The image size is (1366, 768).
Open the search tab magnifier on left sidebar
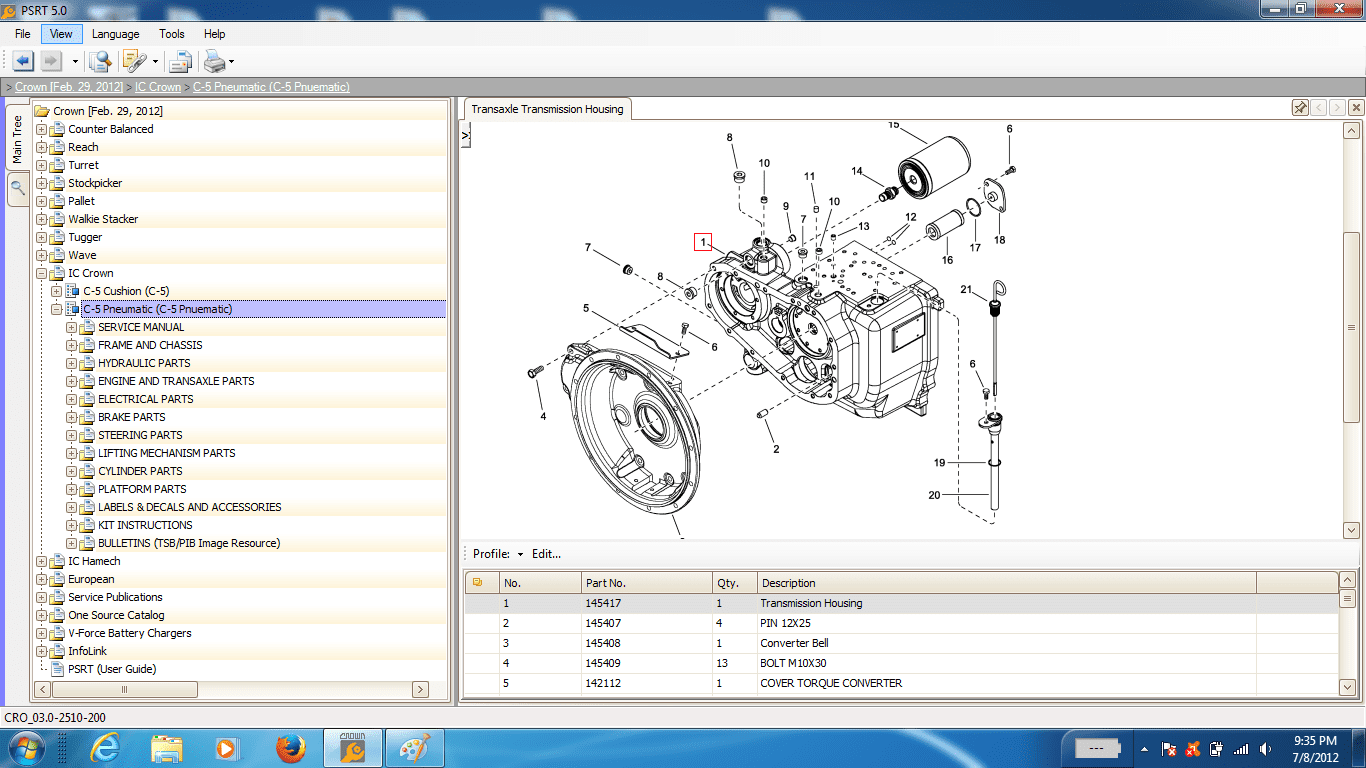(17, 187)
